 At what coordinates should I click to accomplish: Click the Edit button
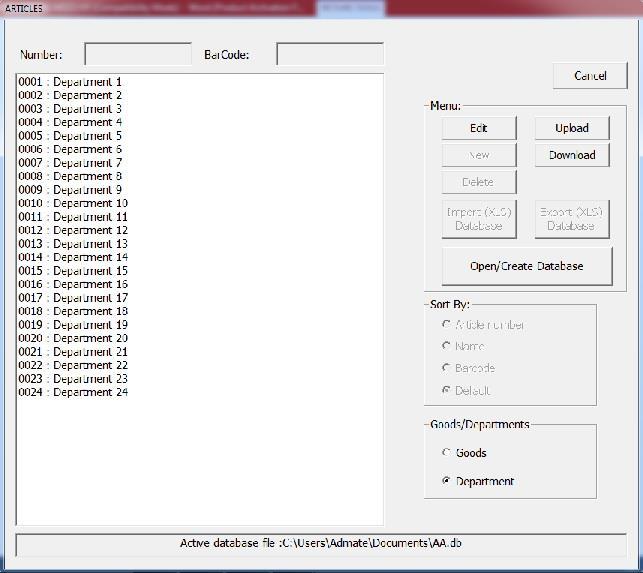coord(479,128)
